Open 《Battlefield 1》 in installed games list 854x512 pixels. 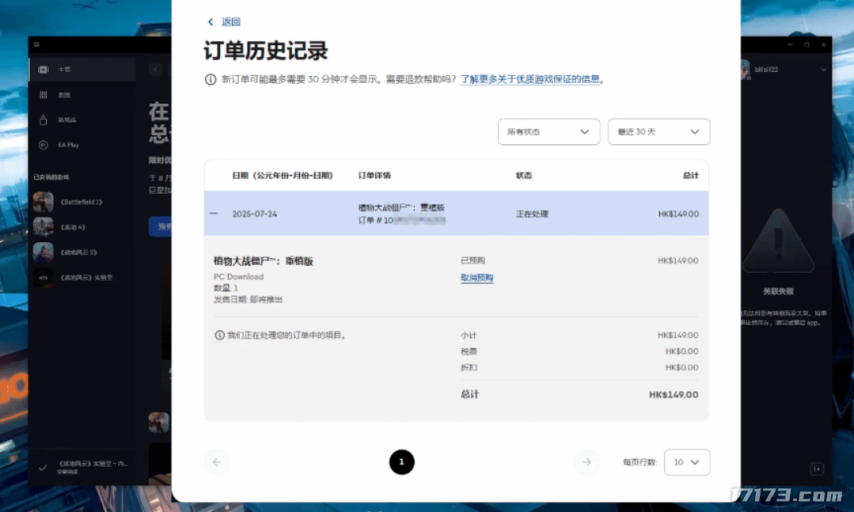[x=82, y=202]
